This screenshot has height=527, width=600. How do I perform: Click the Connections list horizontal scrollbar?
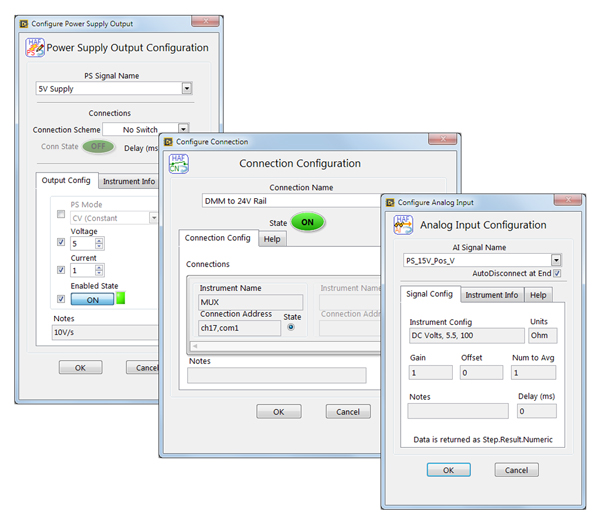pos(286,346)
